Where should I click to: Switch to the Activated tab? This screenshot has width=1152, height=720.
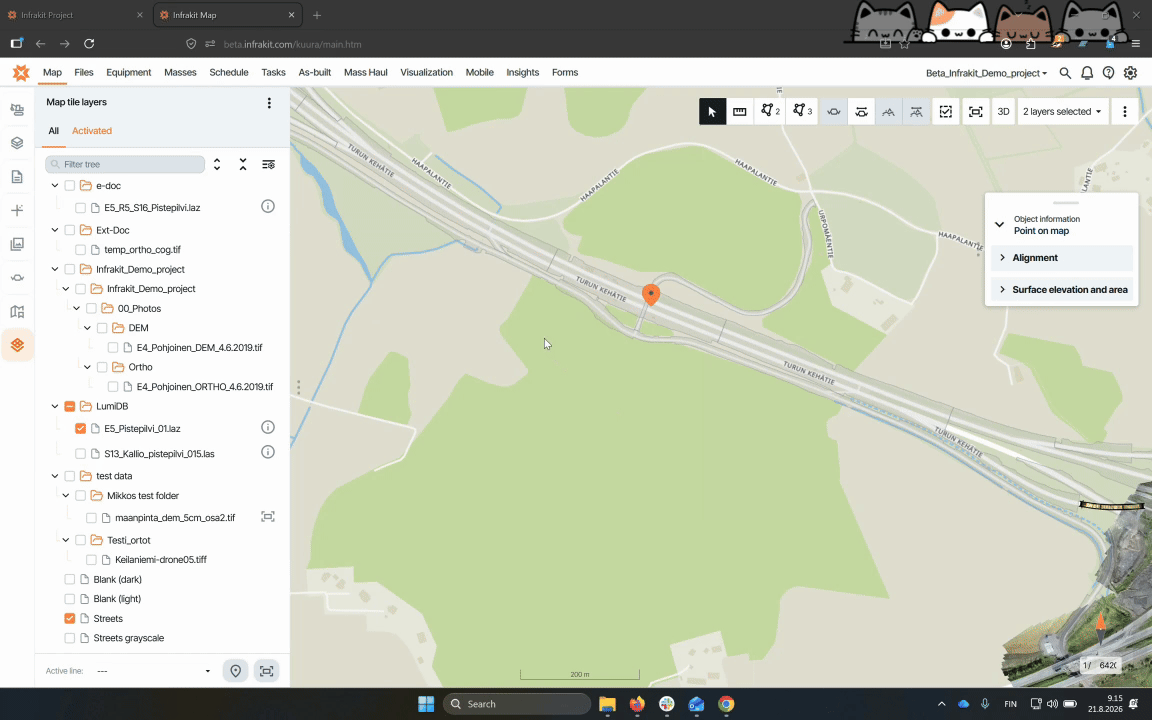click(x=92, y=131)
